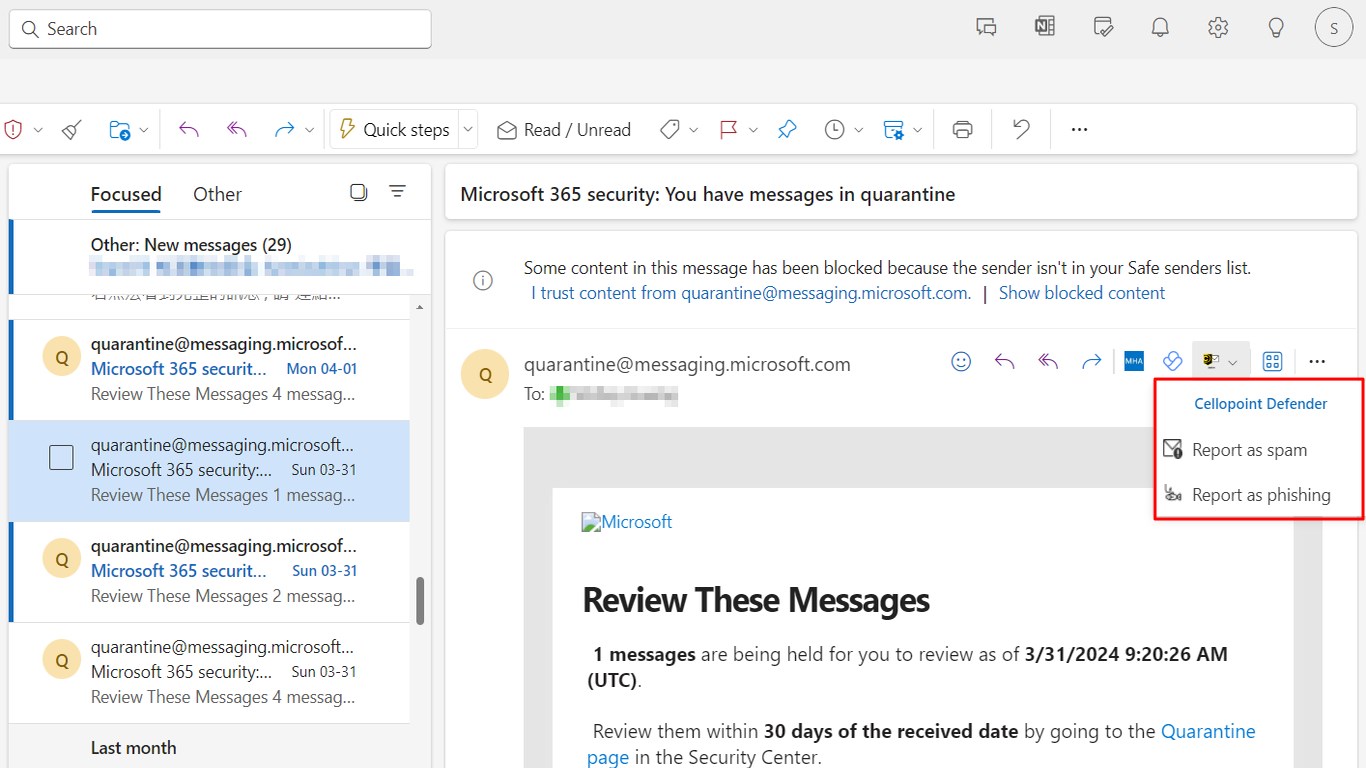Open the account avatar labeled S
Viewport: 1366px width, 768px height.
1334,28
